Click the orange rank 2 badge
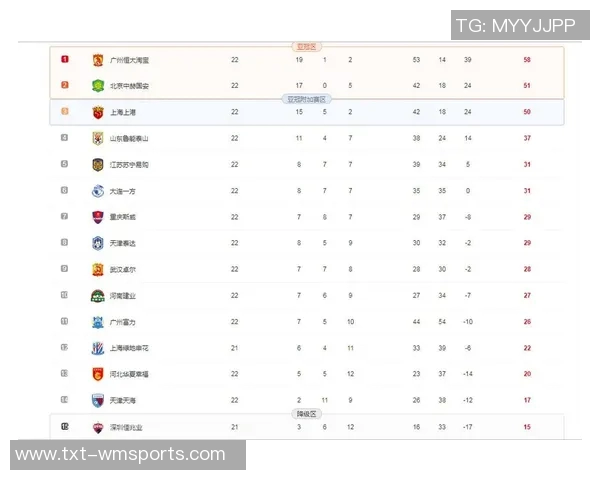 coord(65,86)
